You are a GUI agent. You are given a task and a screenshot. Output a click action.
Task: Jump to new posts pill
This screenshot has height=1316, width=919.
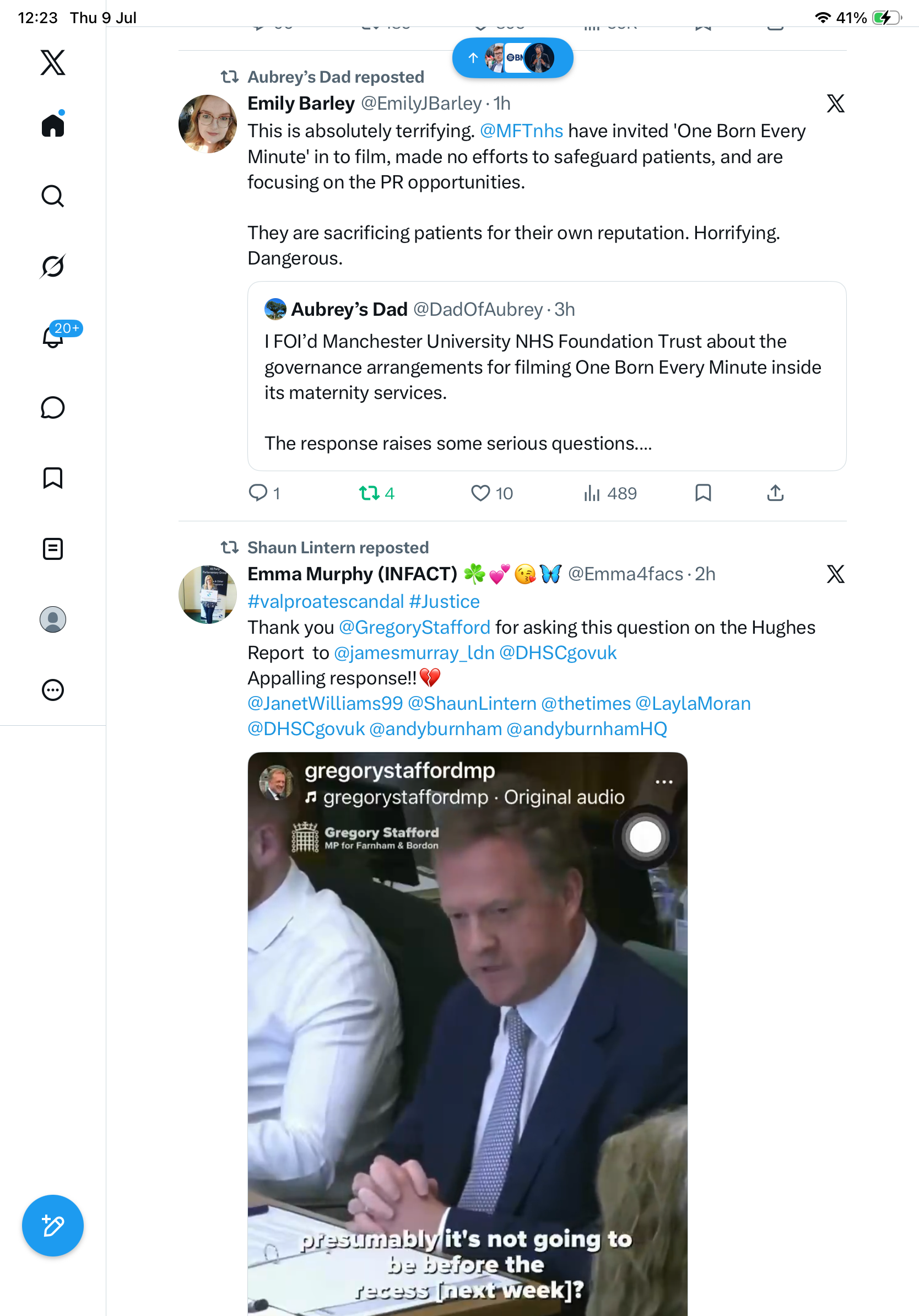(512, 58)
